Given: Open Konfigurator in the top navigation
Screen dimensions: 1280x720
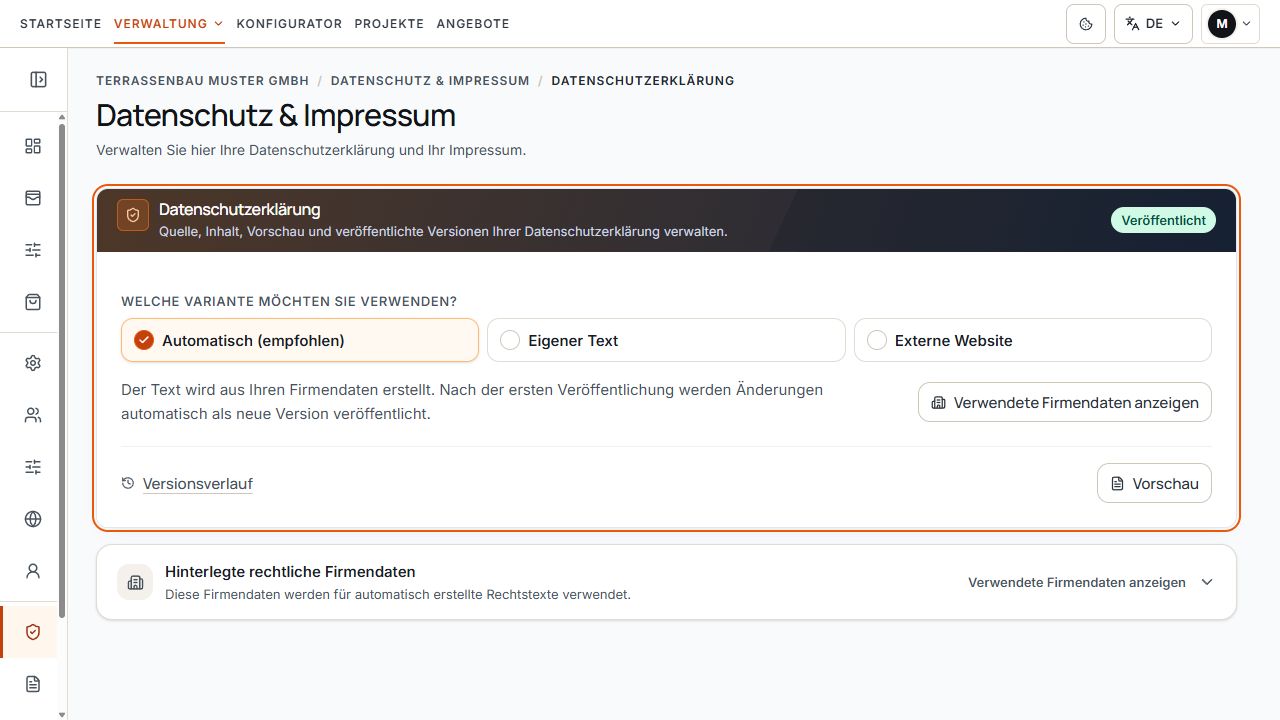Looking at the screenshot, I should click(289, 23).
